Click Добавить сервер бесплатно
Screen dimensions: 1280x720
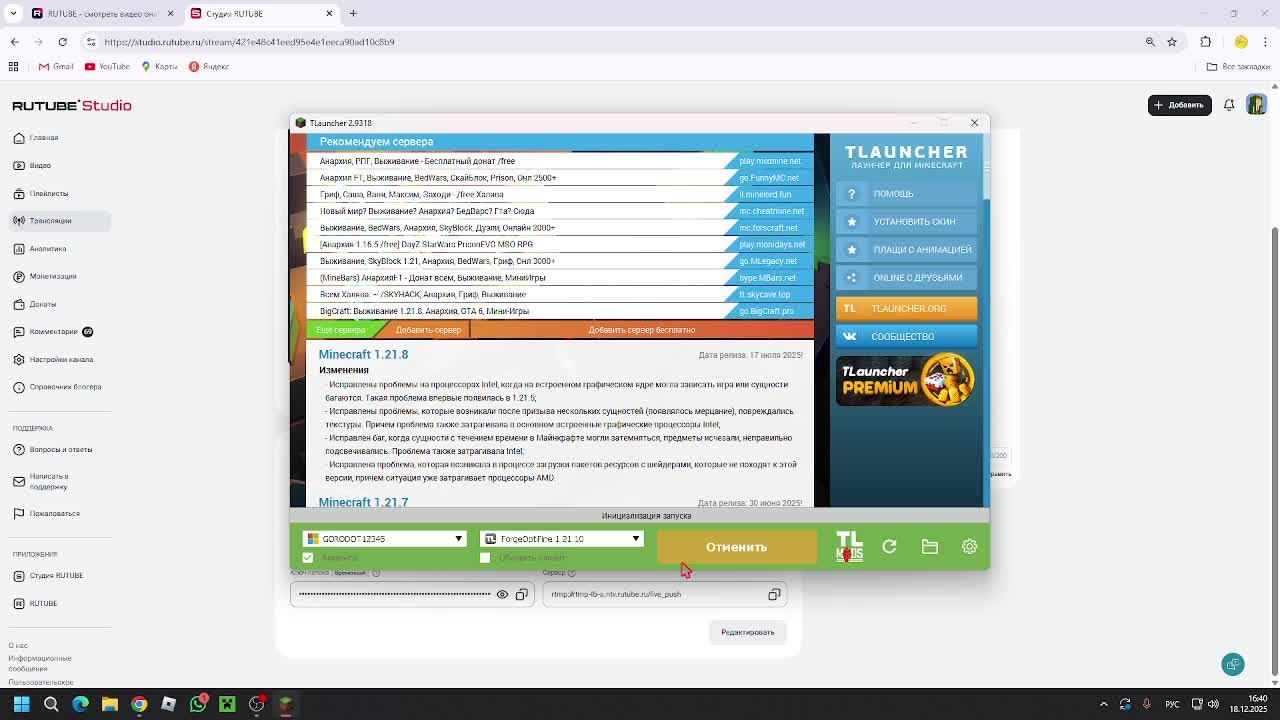[x=642, y=330]
